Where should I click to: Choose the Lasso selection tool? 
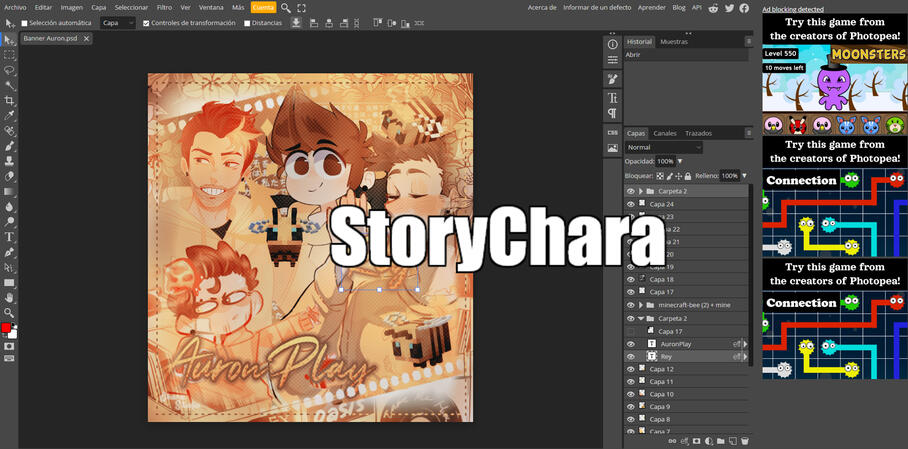point(10,71)
